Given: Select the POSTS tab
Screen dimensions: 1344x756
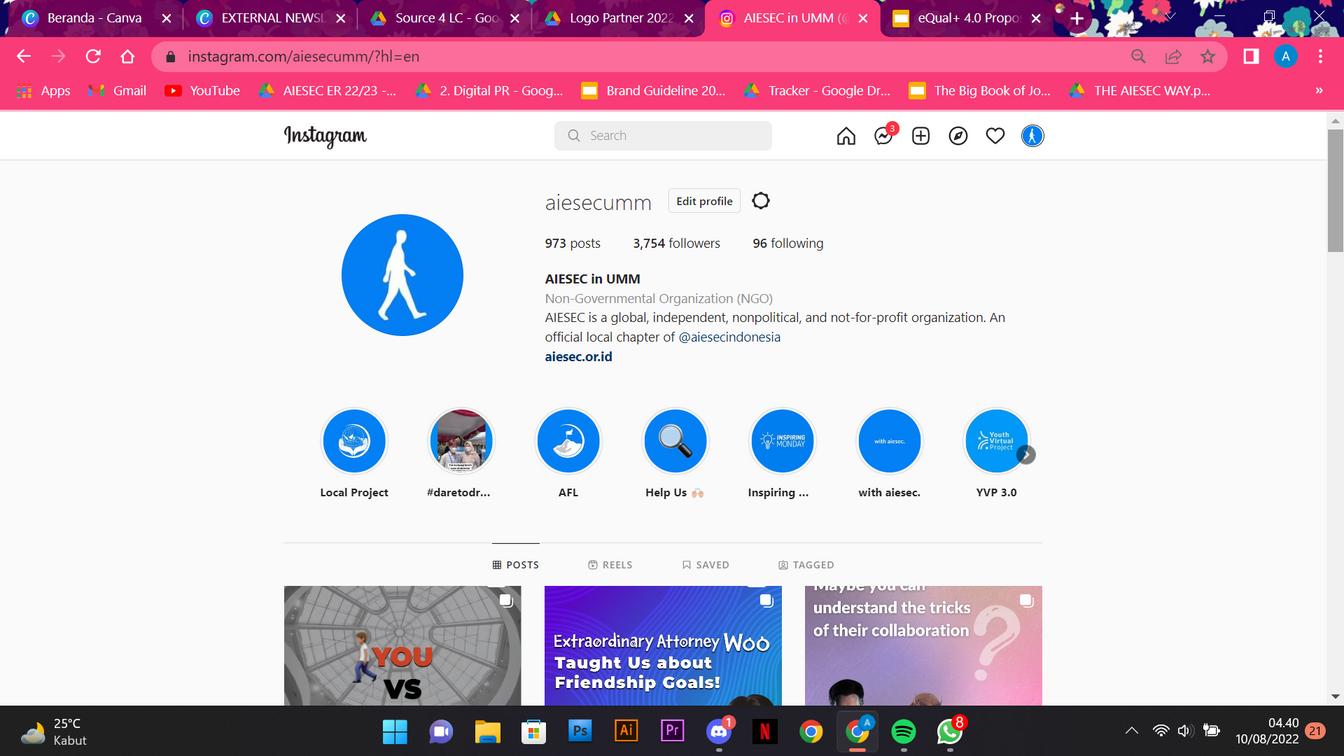Looking at the screenshot, I should pyautogui.click(x=516, y=565).
